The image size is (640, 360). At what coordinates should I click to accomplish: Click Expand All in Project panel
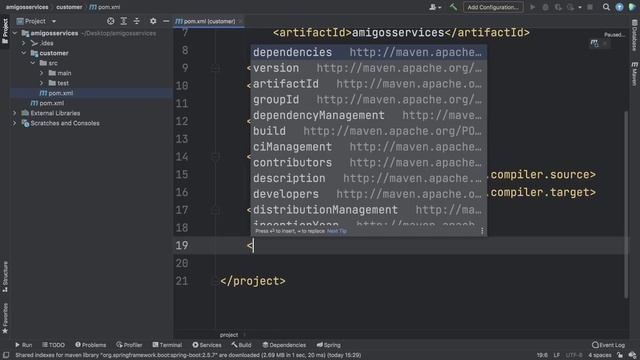124,21
